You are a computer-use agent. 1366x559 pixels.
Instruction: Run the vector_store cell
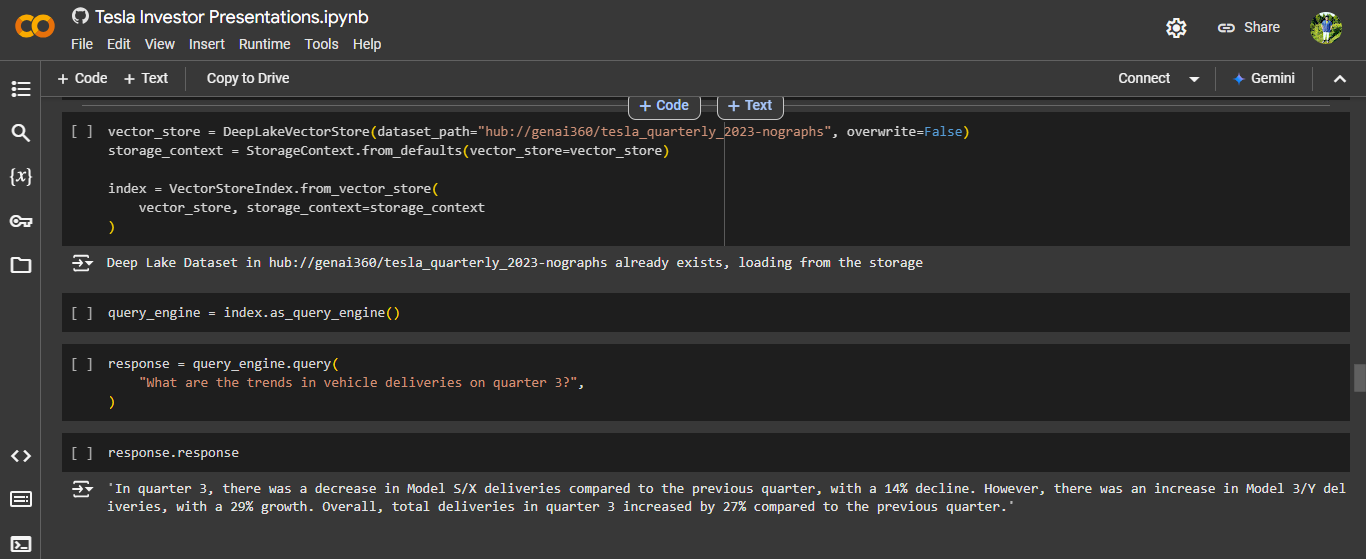click(83, 132)
